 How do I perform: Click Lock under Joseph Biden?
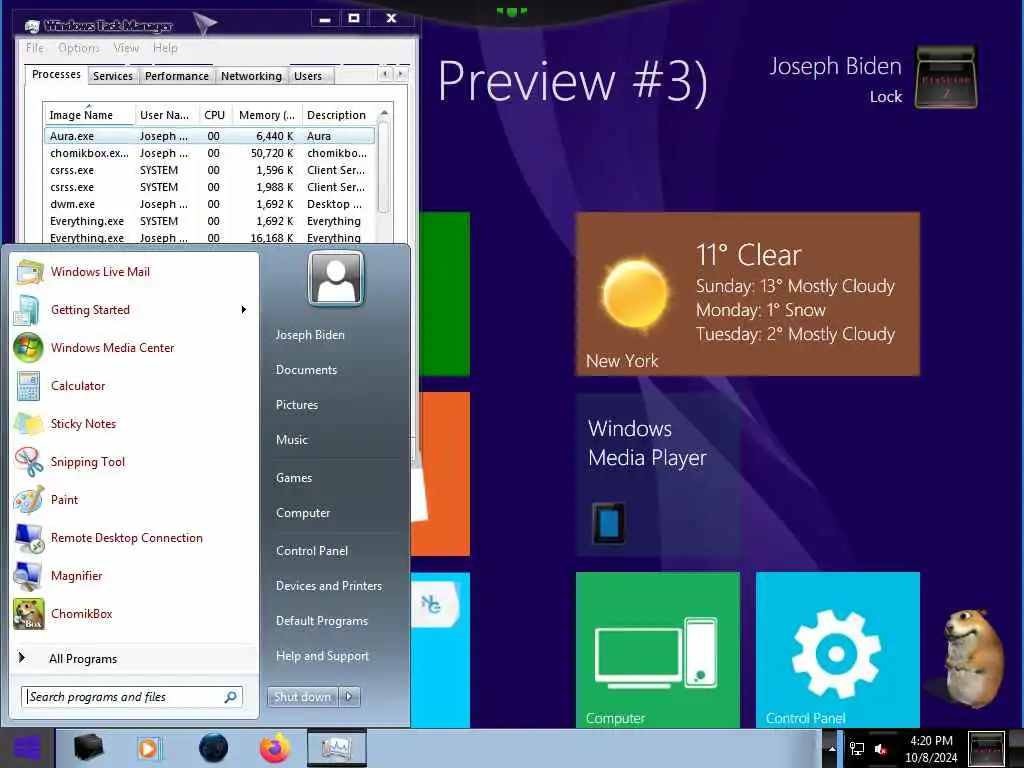click(x=886, y=97)
